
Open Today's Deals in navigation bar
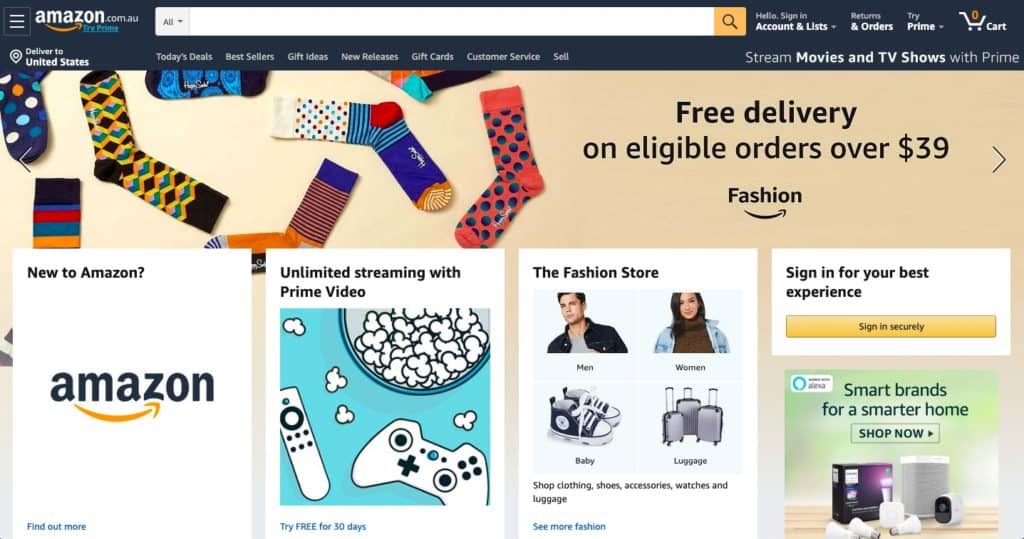tap(184, 57)
